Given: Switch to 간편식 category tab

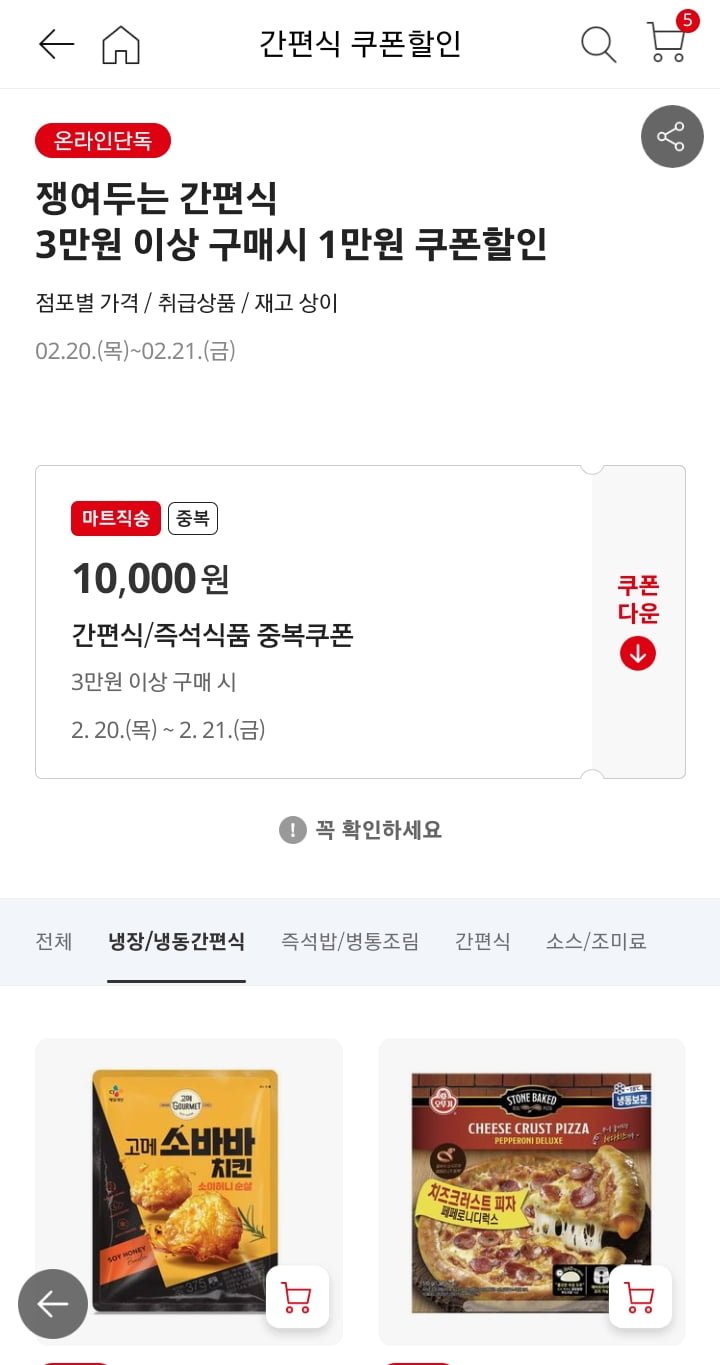Looking at the screenshot, I should [x=482, y=941].
